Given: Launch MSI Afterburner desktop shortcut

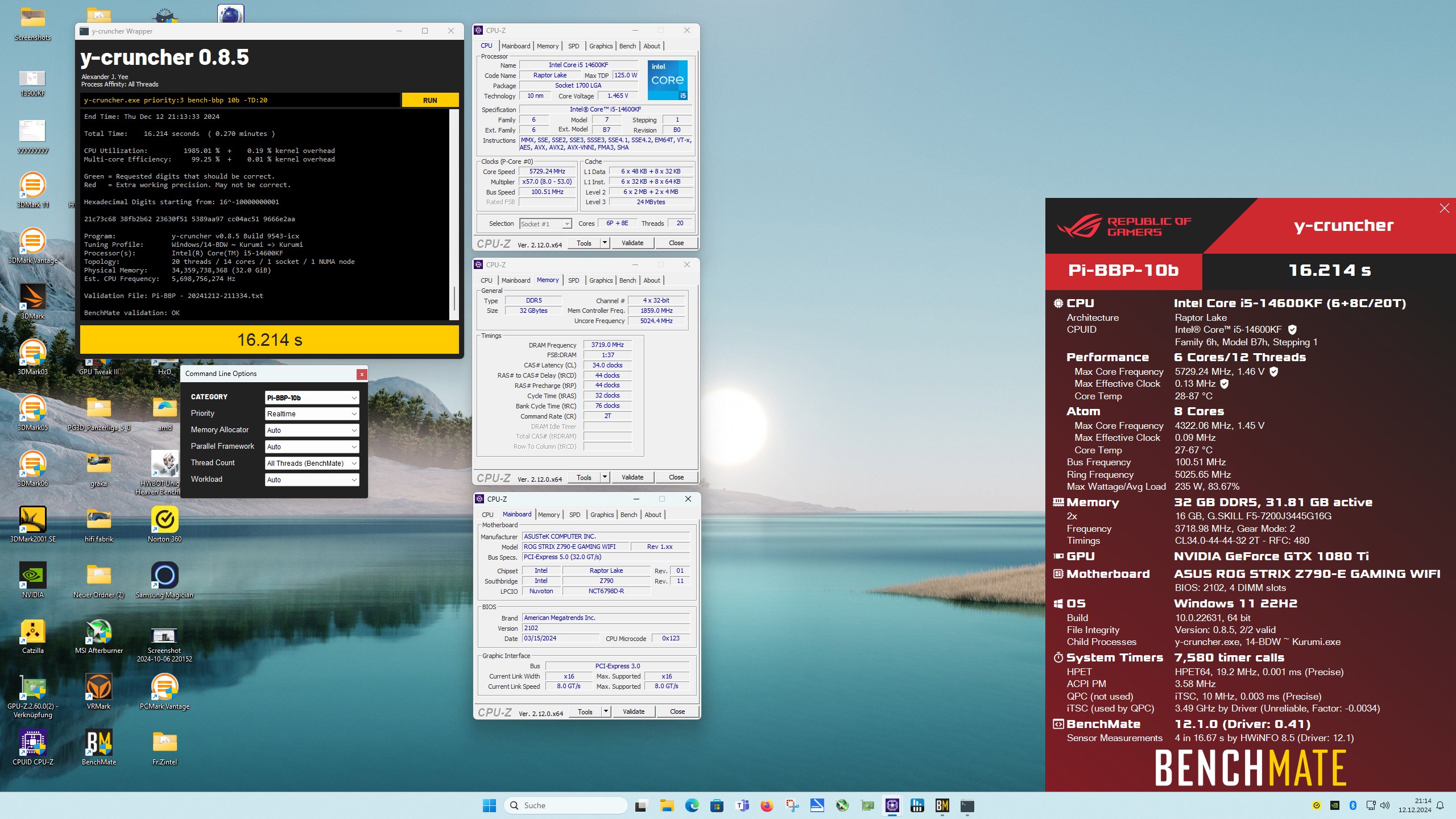Looking at the screenshot, I should tap(99, 636).
